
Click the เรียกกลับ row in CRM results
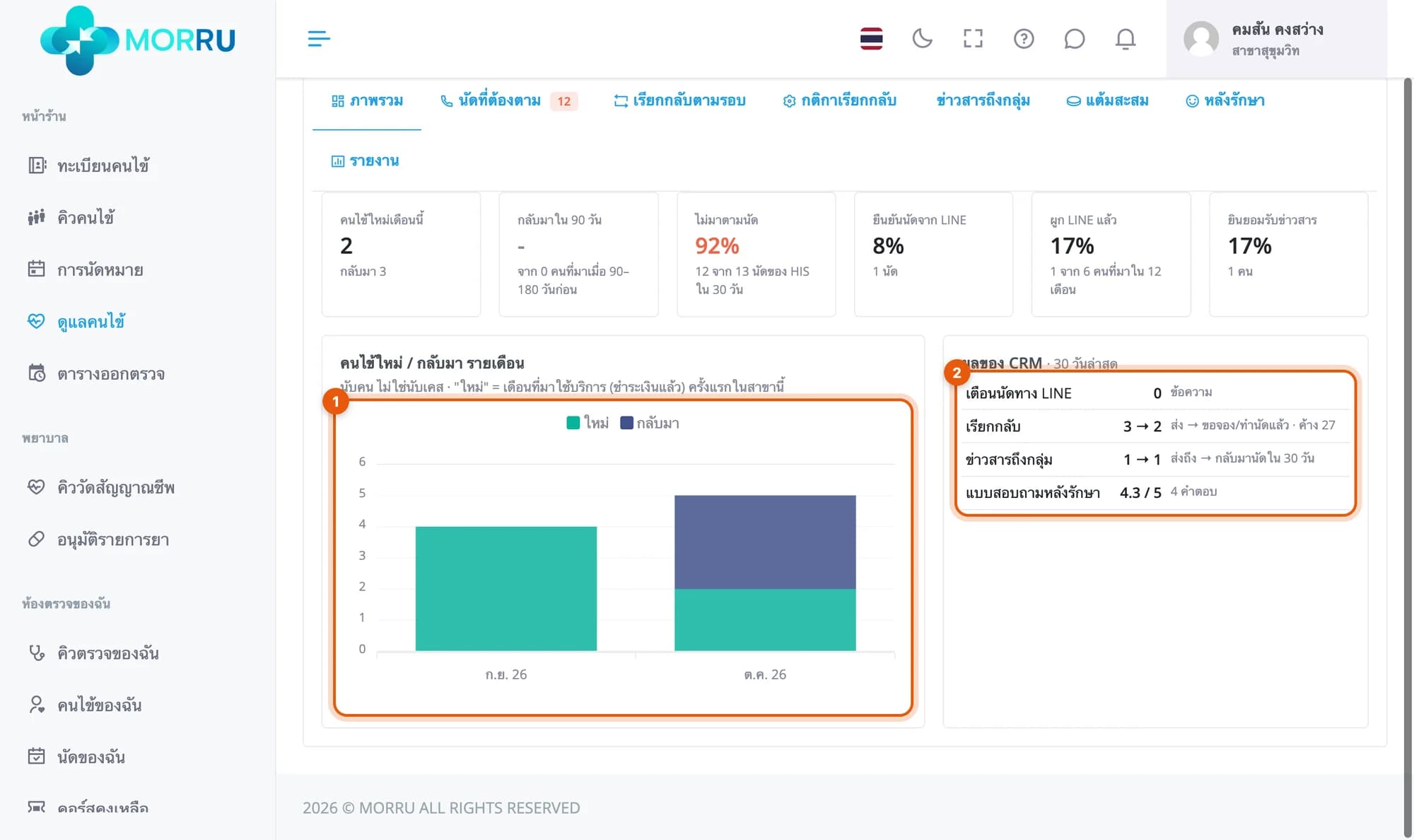[1157, 426]
